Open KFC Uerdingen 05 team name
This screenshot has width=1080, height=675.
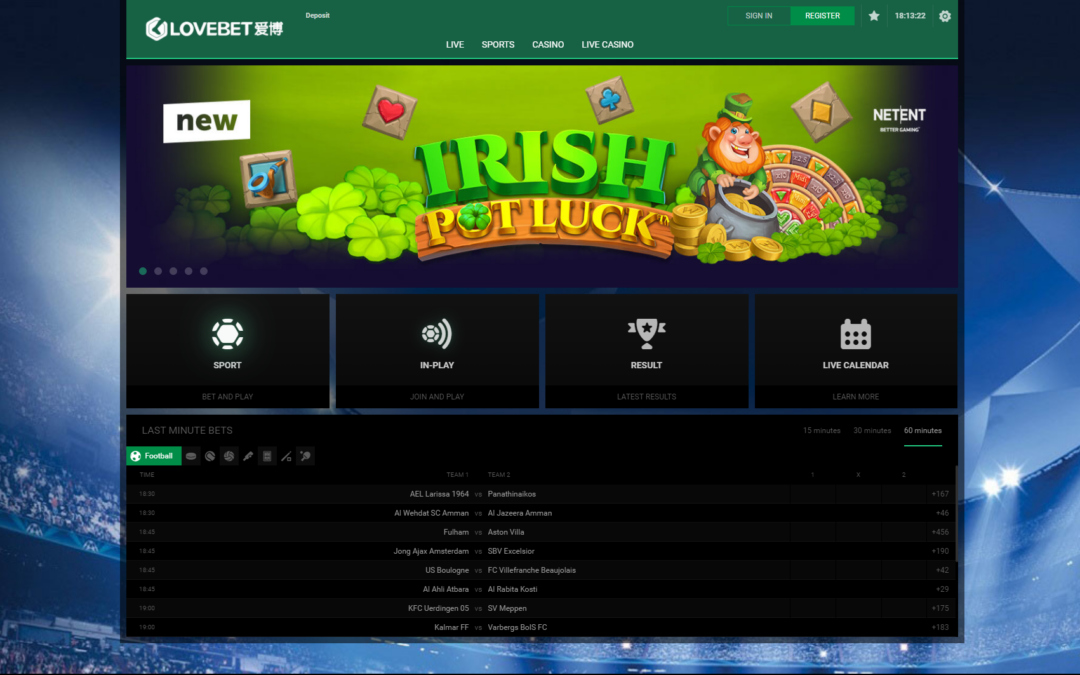(438, 608)
